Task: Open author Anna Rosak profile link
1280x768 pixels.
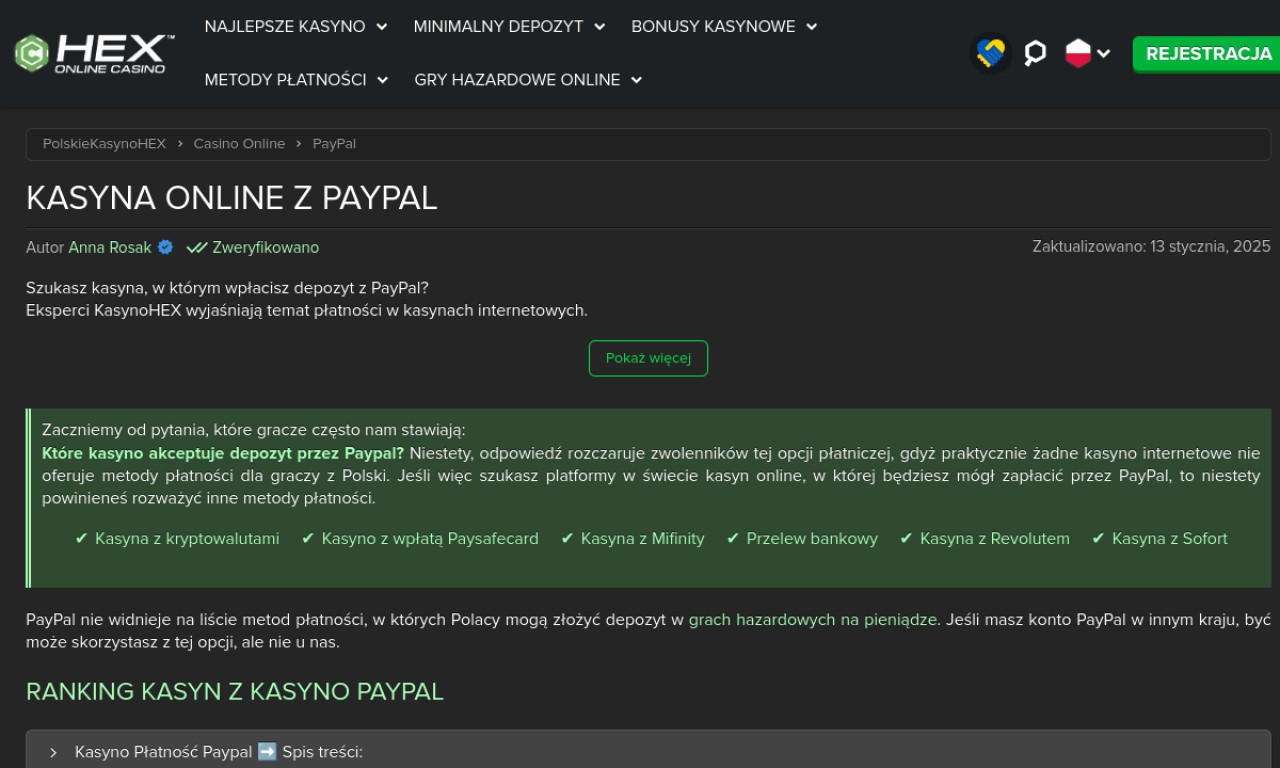Action: click(x=110, y=247)
